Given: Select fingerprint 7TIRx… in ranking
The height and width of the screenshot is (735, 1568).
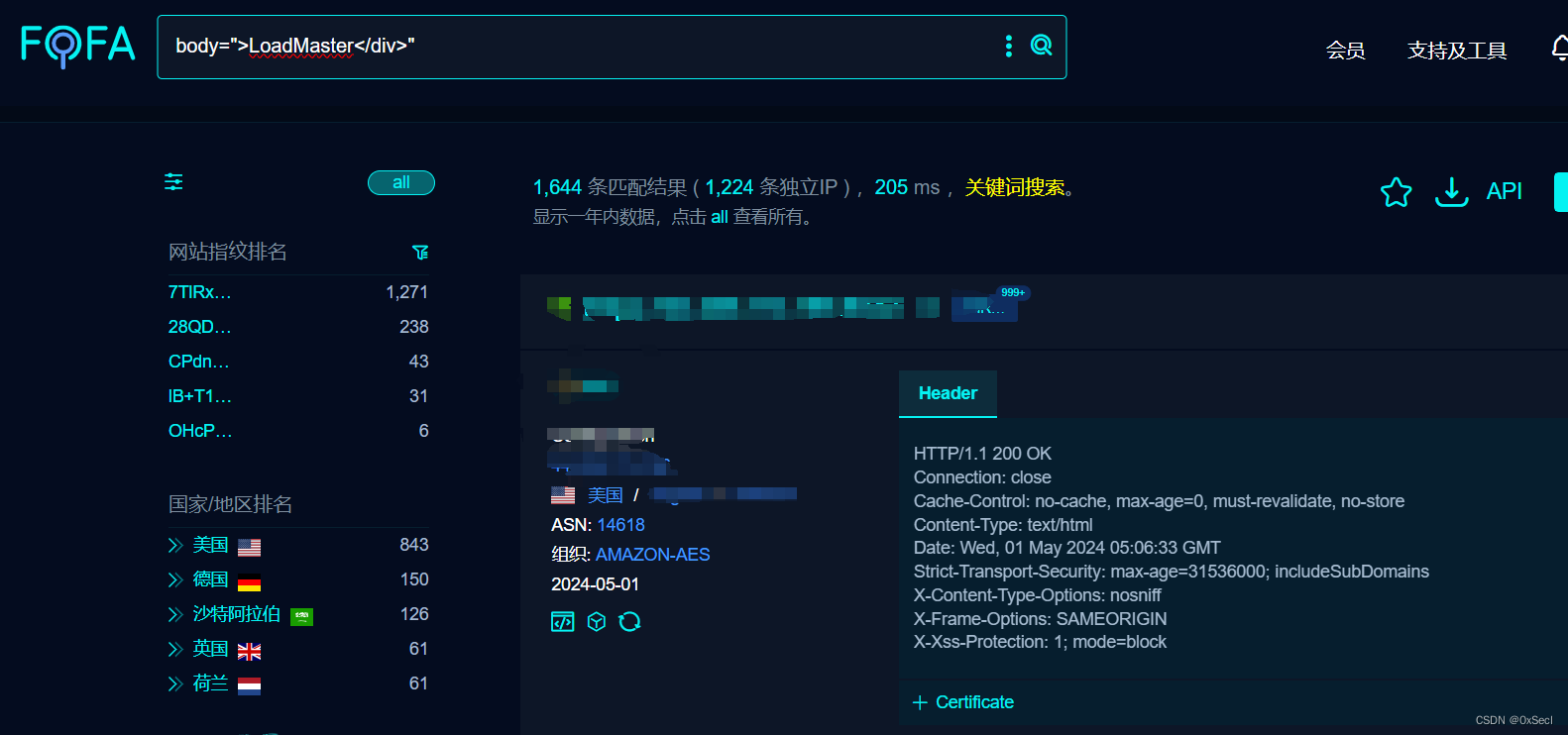Looking at the screenshot, I should (199, 292).
